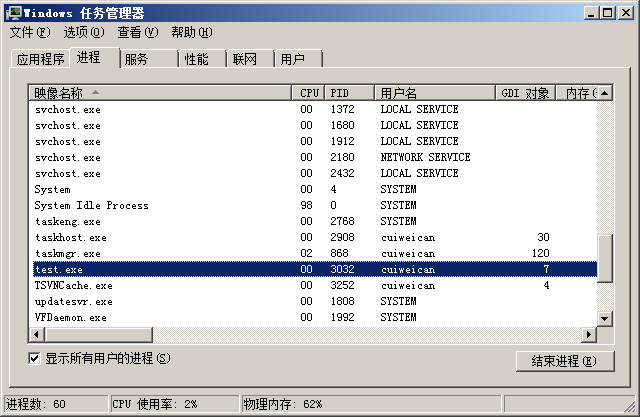The image size is (640, 417).
Task: Click the horizontal scrollbar left arrow
Action: click(x=36, y=335)
